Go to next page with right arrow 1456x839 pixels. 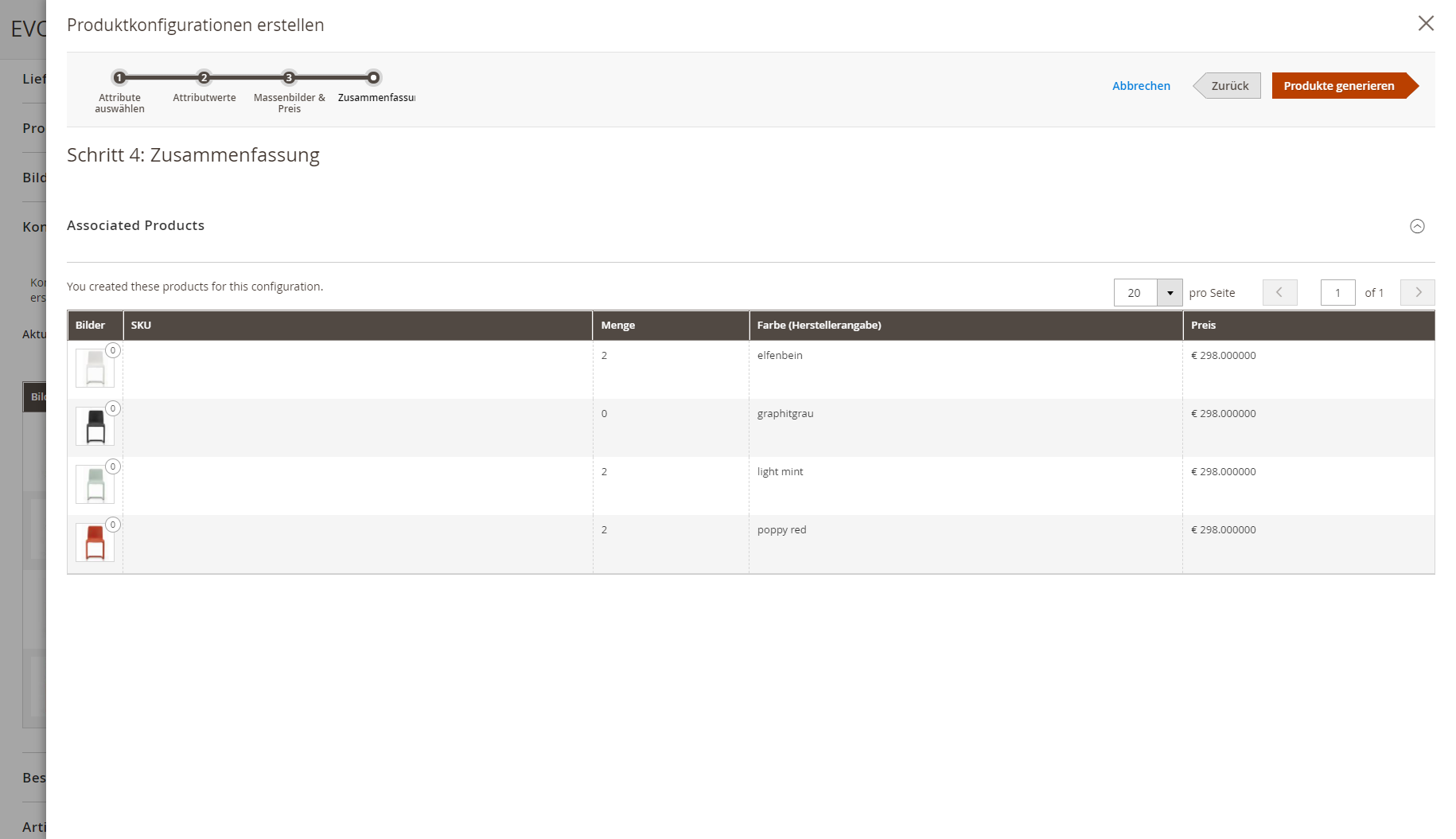(x=1417, y=292)
